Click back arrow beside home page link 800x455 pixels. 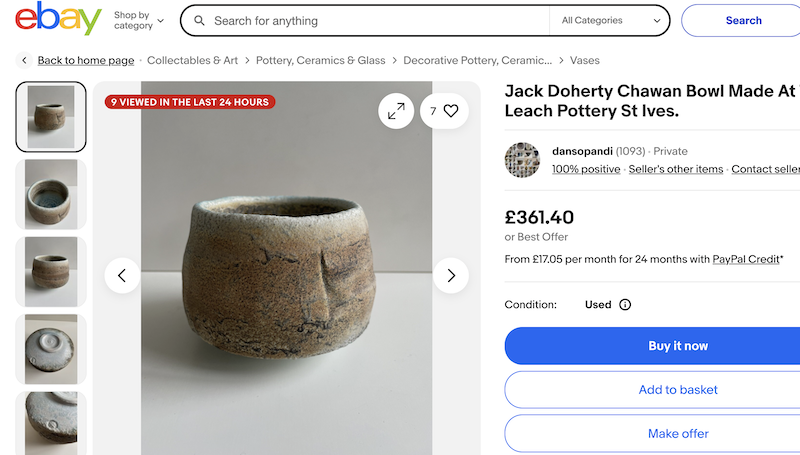(x=24, y=61)
